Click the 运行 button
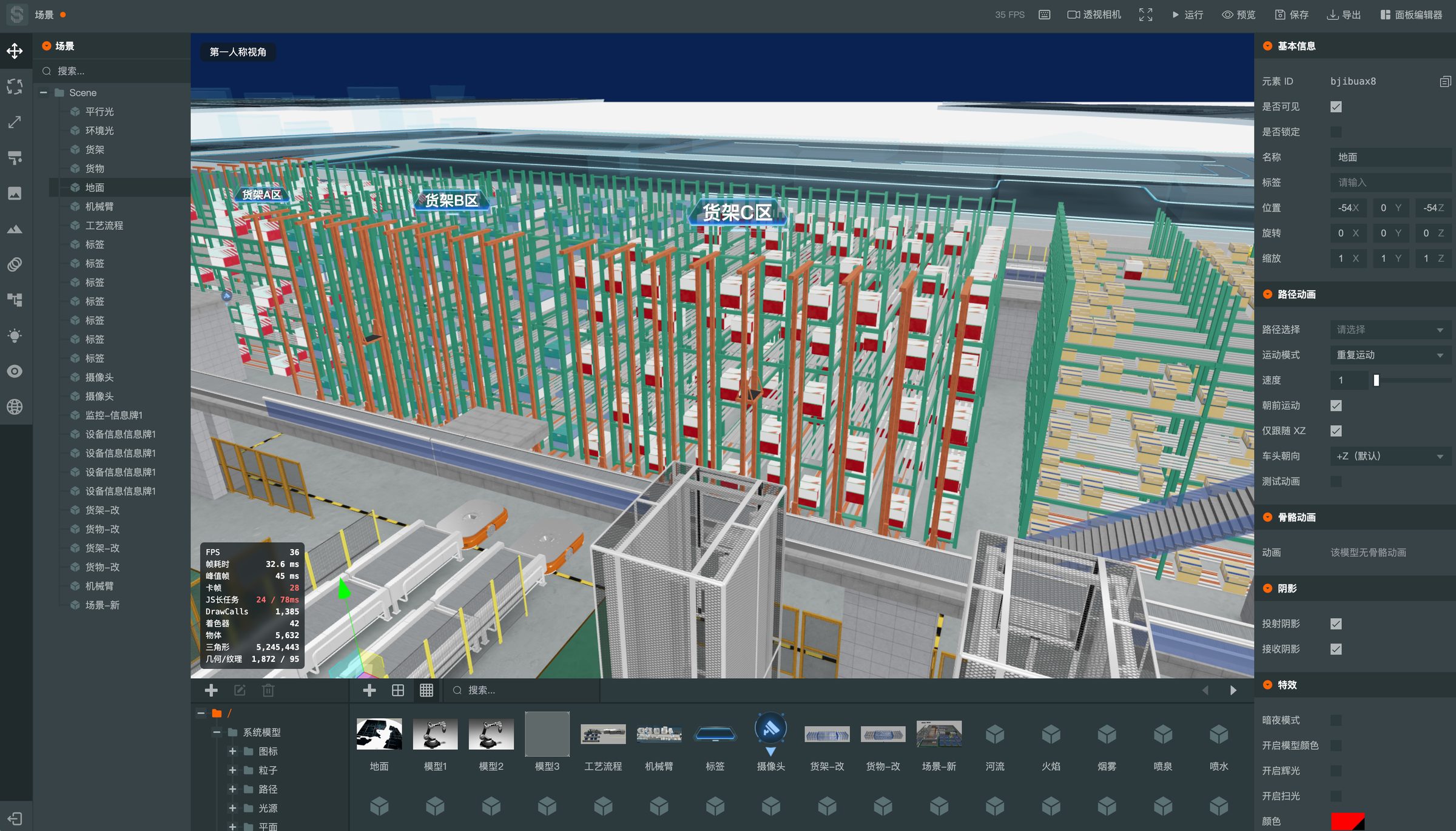 coord(1188,15)
